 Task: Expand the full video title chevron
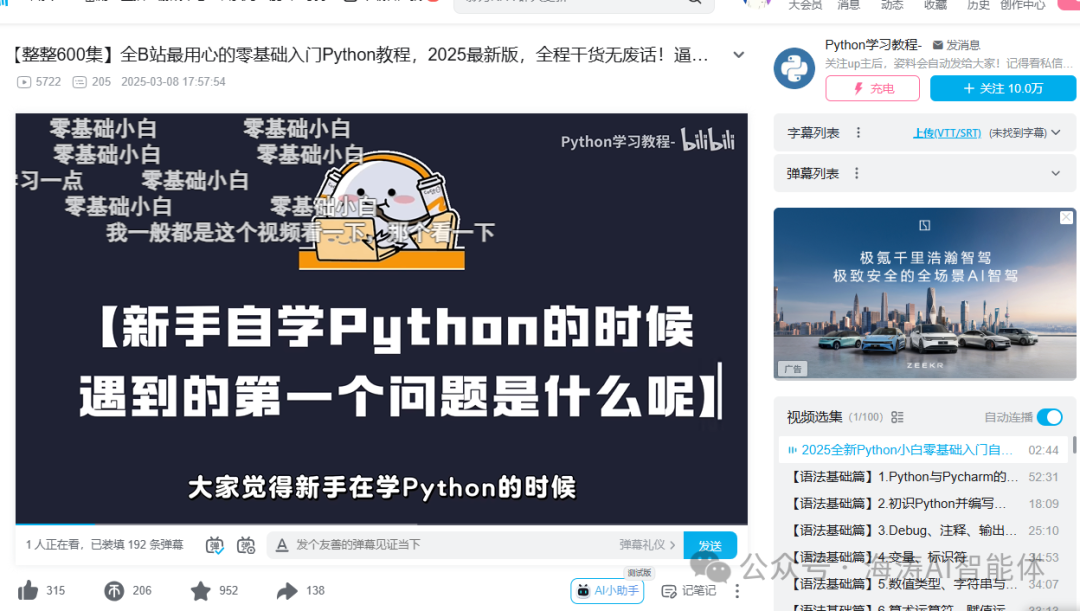pos(738,54)
